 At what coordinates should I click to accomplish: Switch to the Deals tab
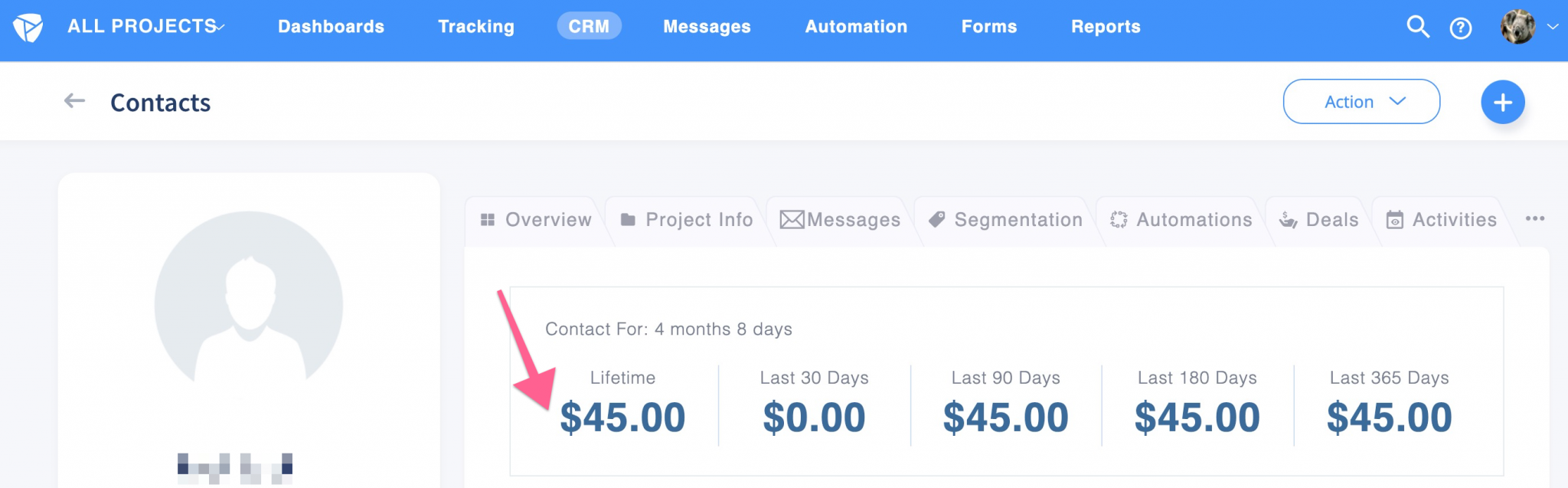(1318, 220)
